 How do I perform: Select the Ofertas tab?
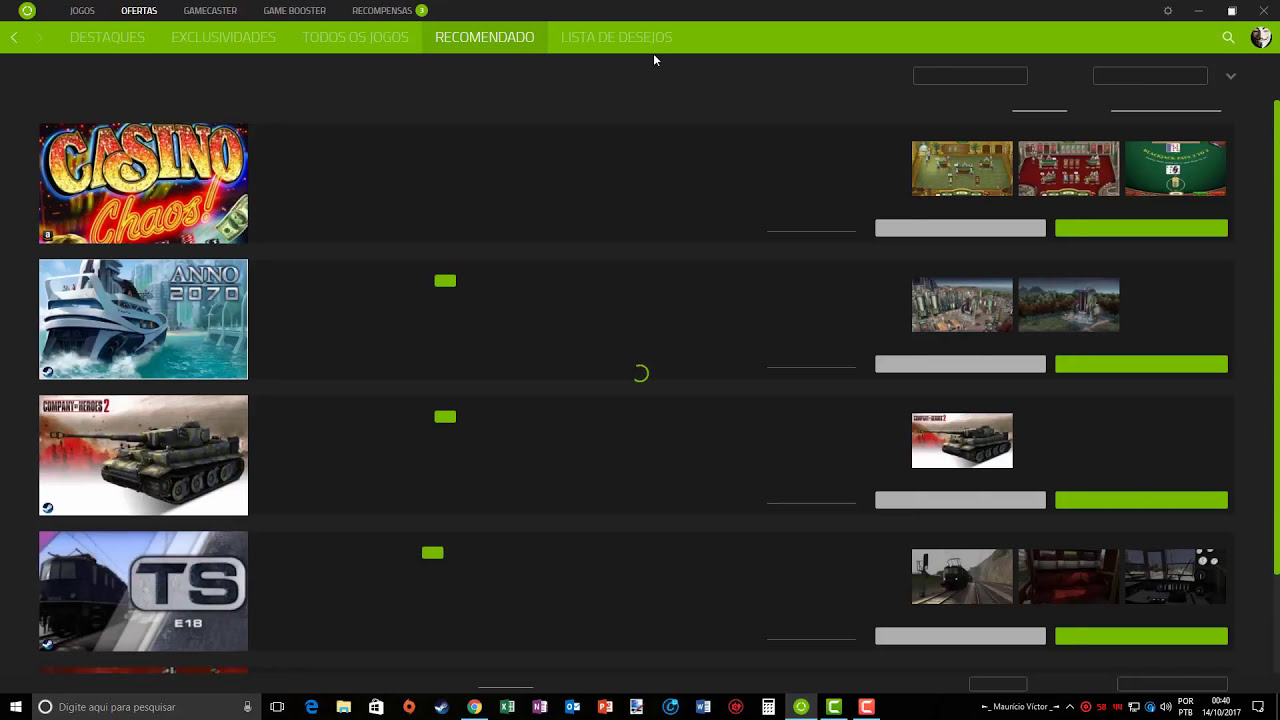point(139,11)
